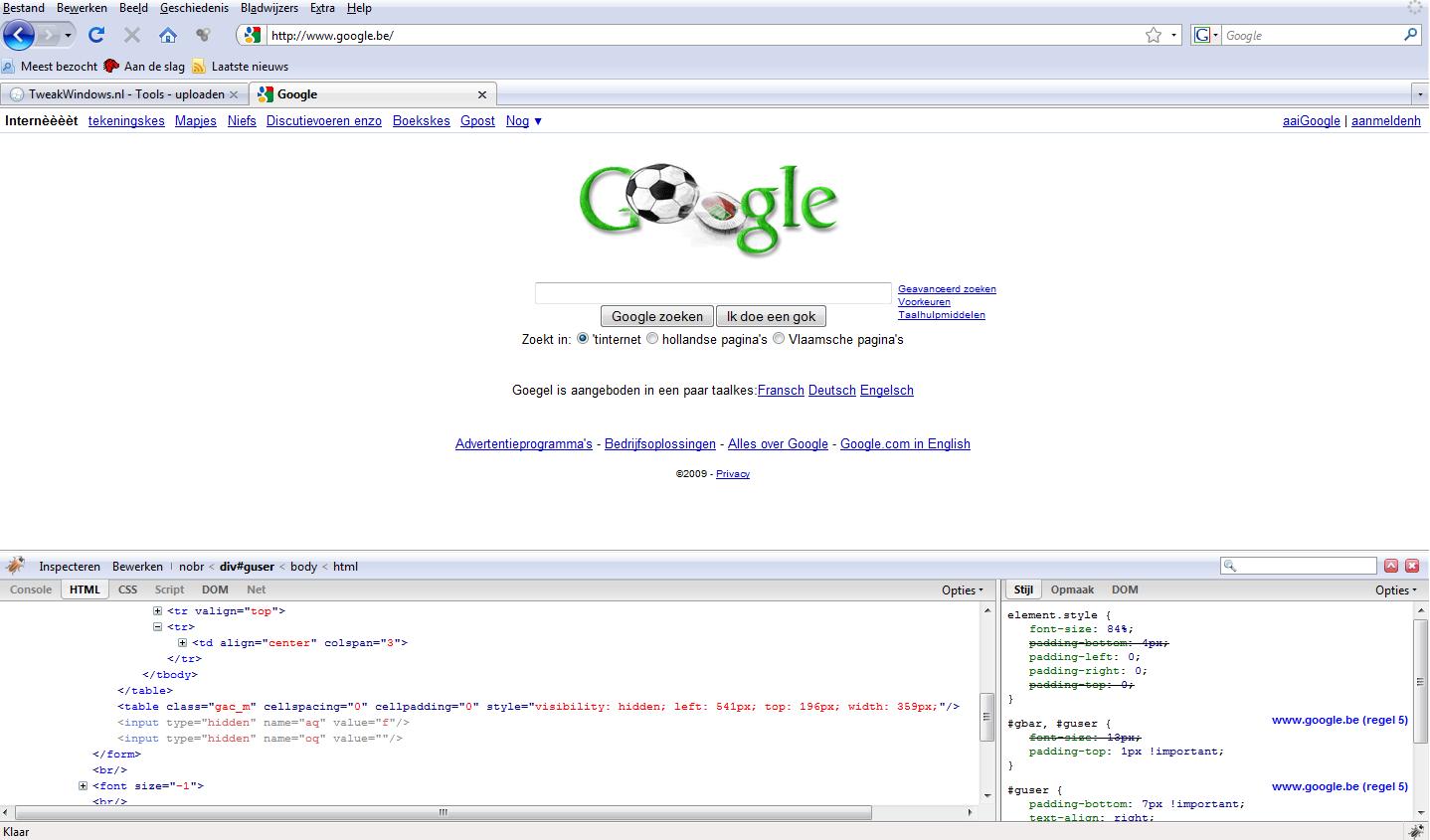
Task: Switch to the Firebug Console tab
Action: (x=31, y=589)
